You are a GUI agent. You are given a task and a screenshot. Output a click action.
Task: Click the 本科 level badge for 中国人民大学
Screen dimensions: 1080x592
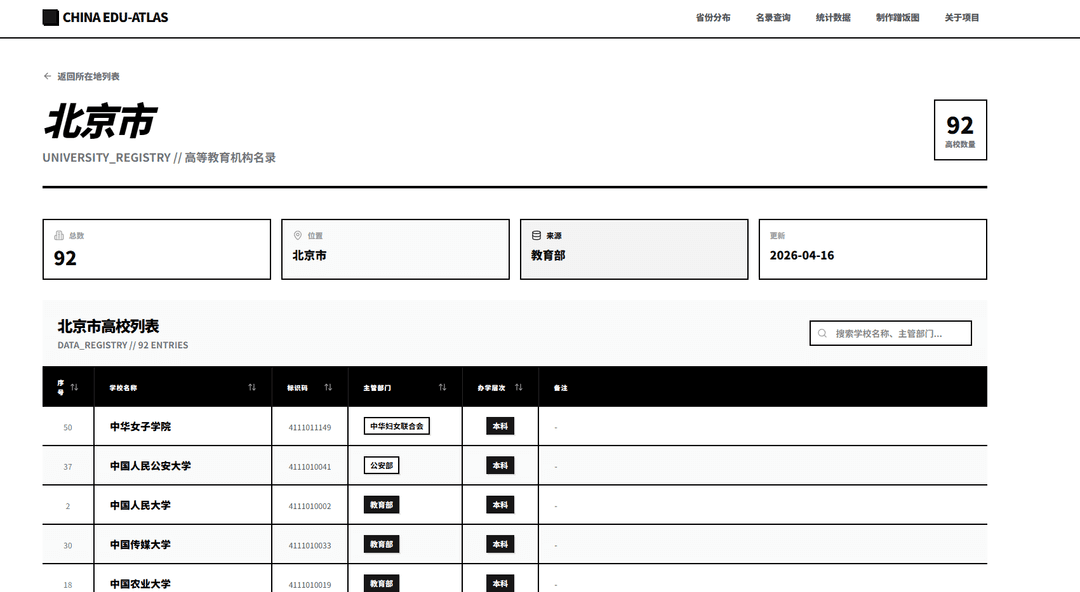click(x=500, y=504)
